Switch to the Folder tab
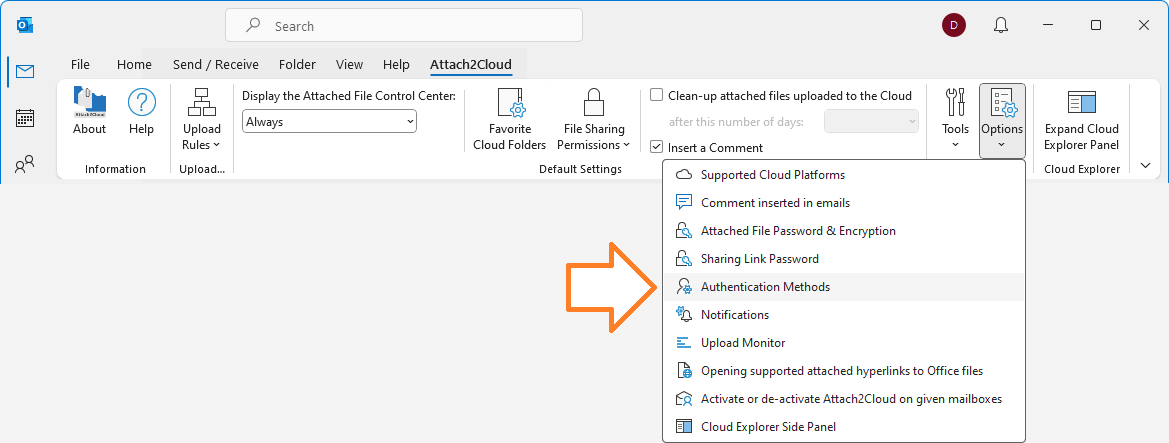 [x=297, y=65]
